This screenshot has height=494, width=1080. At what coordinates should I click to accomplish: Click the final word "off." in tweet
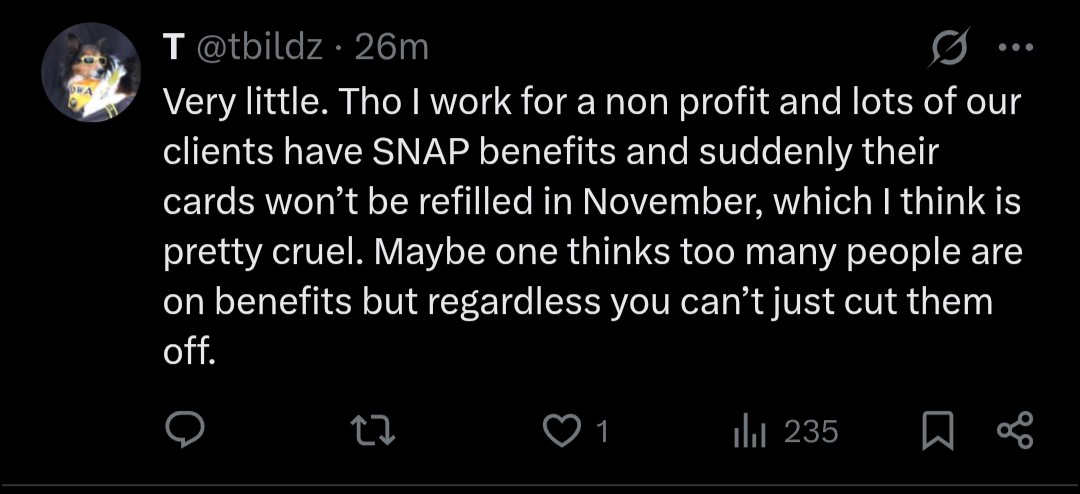pyautogui.click(x=190, y=351)
